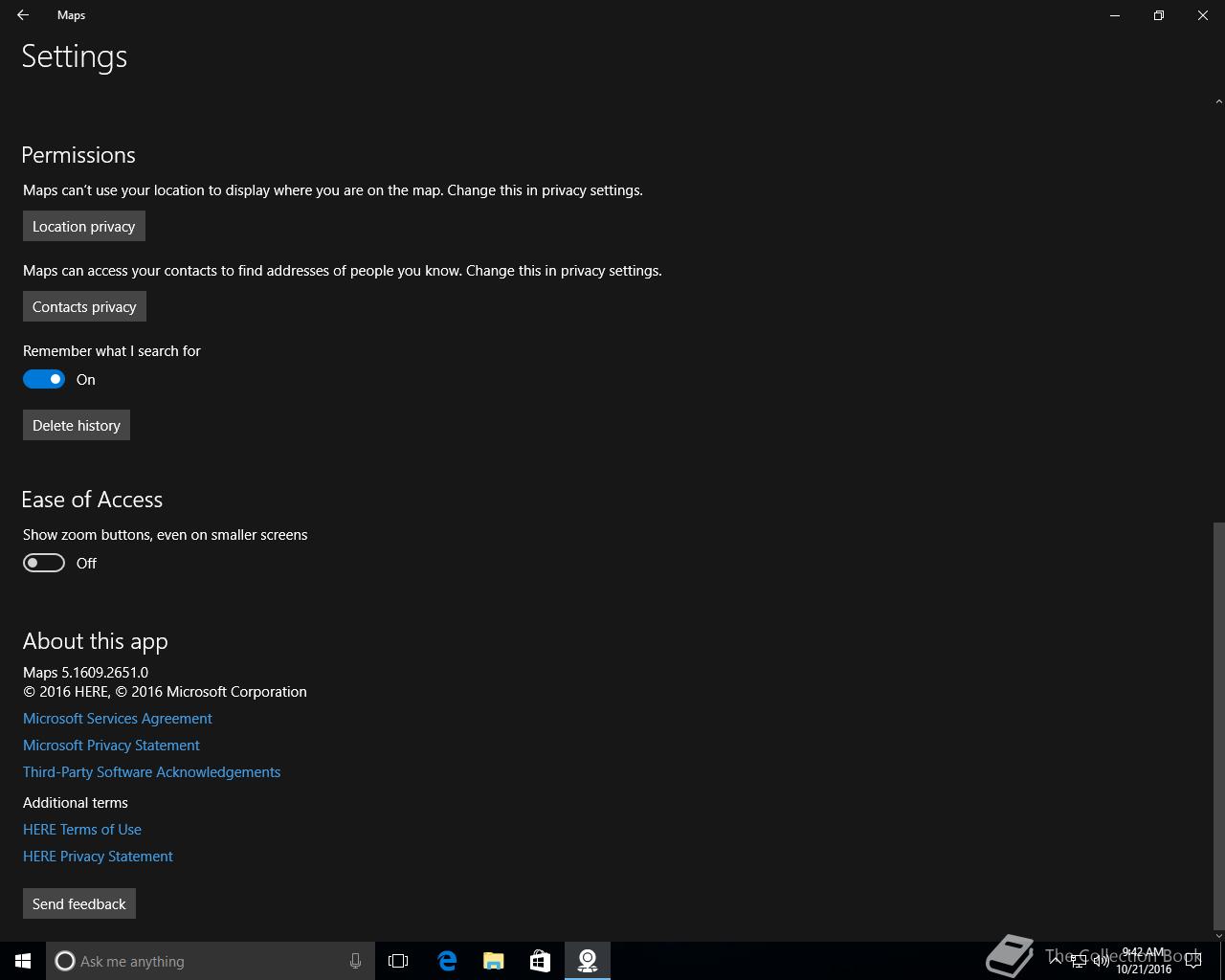Open Location privacy settings
Screen dimensions: 1225x980
click(84, 227)
